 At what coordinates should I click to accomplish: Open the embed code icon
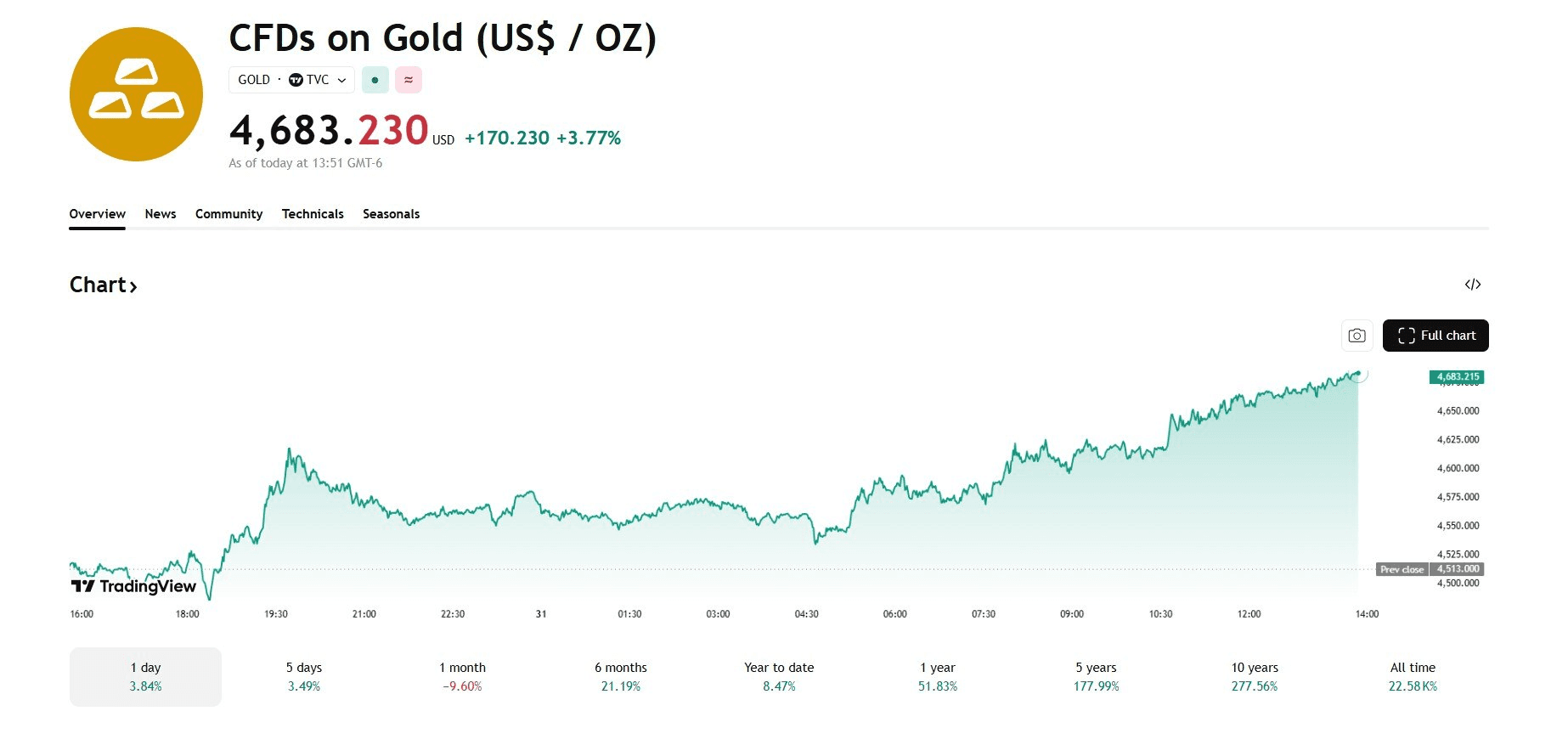(1472, 285)
